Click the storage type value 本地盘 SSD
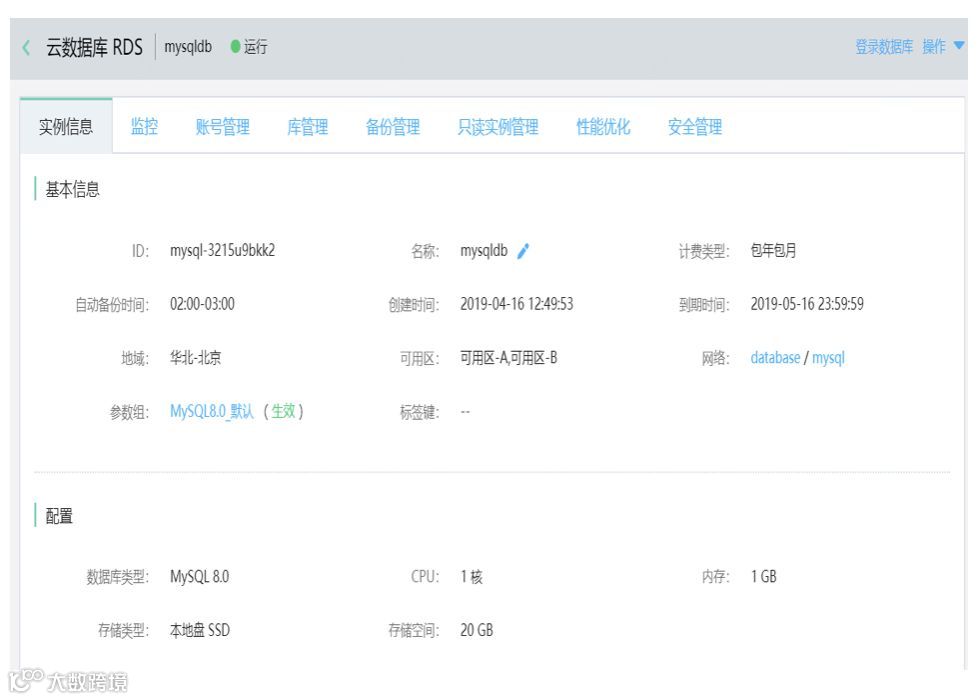This screenshot has width=980, height=700. 200,630
